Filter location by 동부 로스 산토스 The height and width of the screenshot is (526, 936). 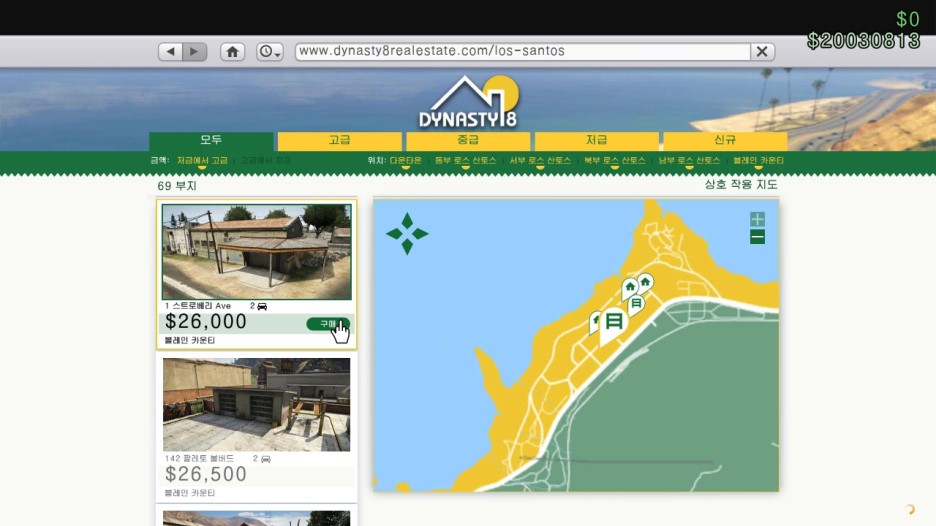point(464,160)
